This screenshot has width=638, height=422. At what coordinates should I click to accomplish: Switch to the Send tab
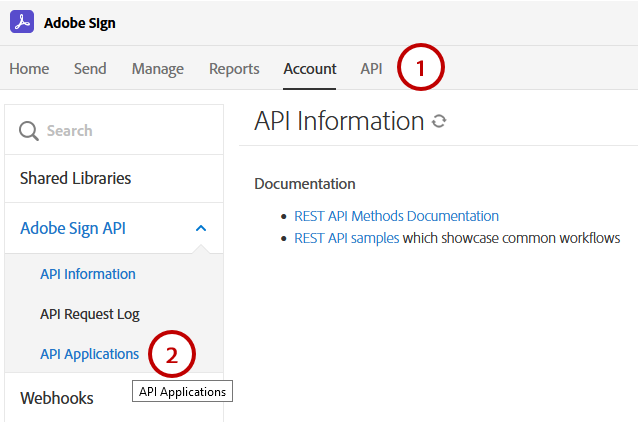pyautogui.click(x=90, y=69)
